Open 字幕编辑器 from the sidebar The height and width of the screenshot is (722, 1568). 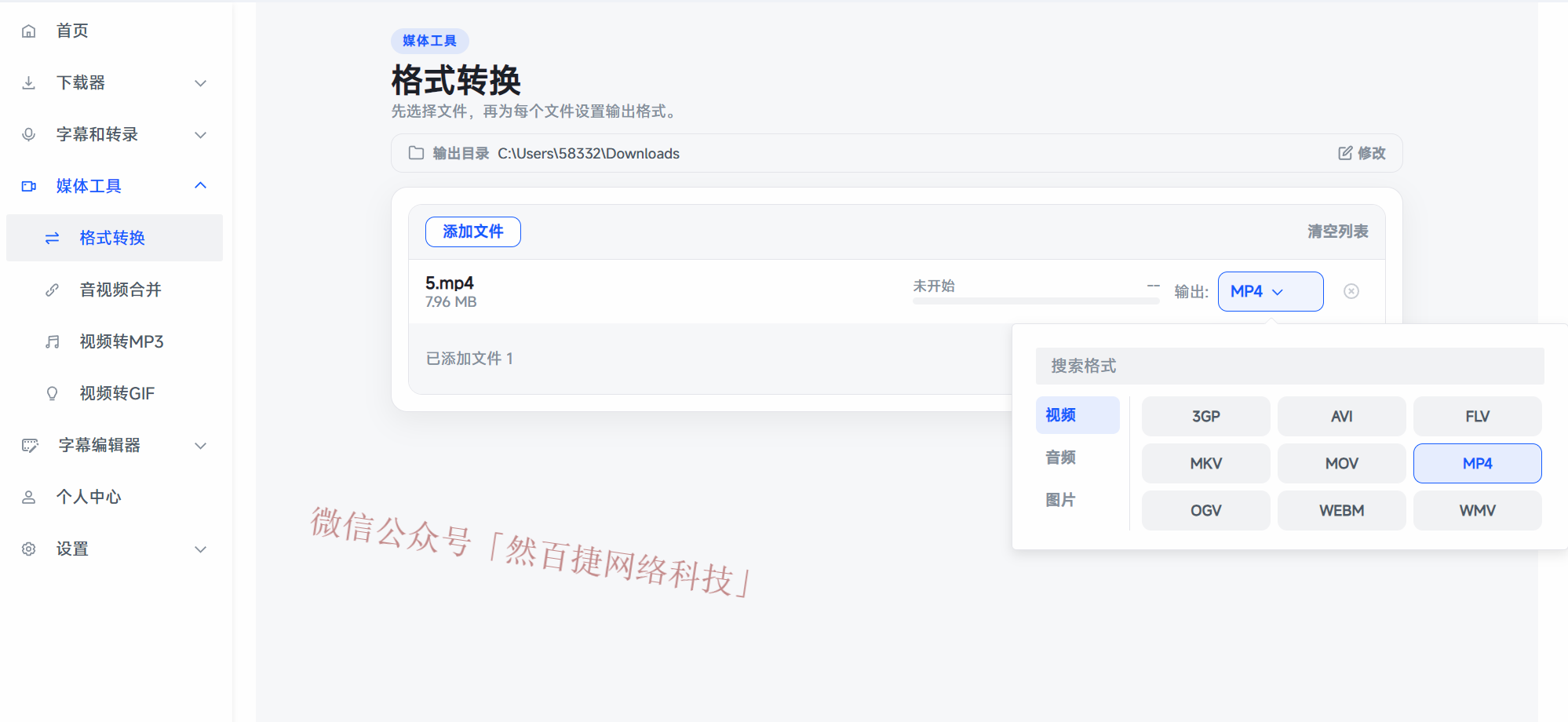[x=100, y=445]
